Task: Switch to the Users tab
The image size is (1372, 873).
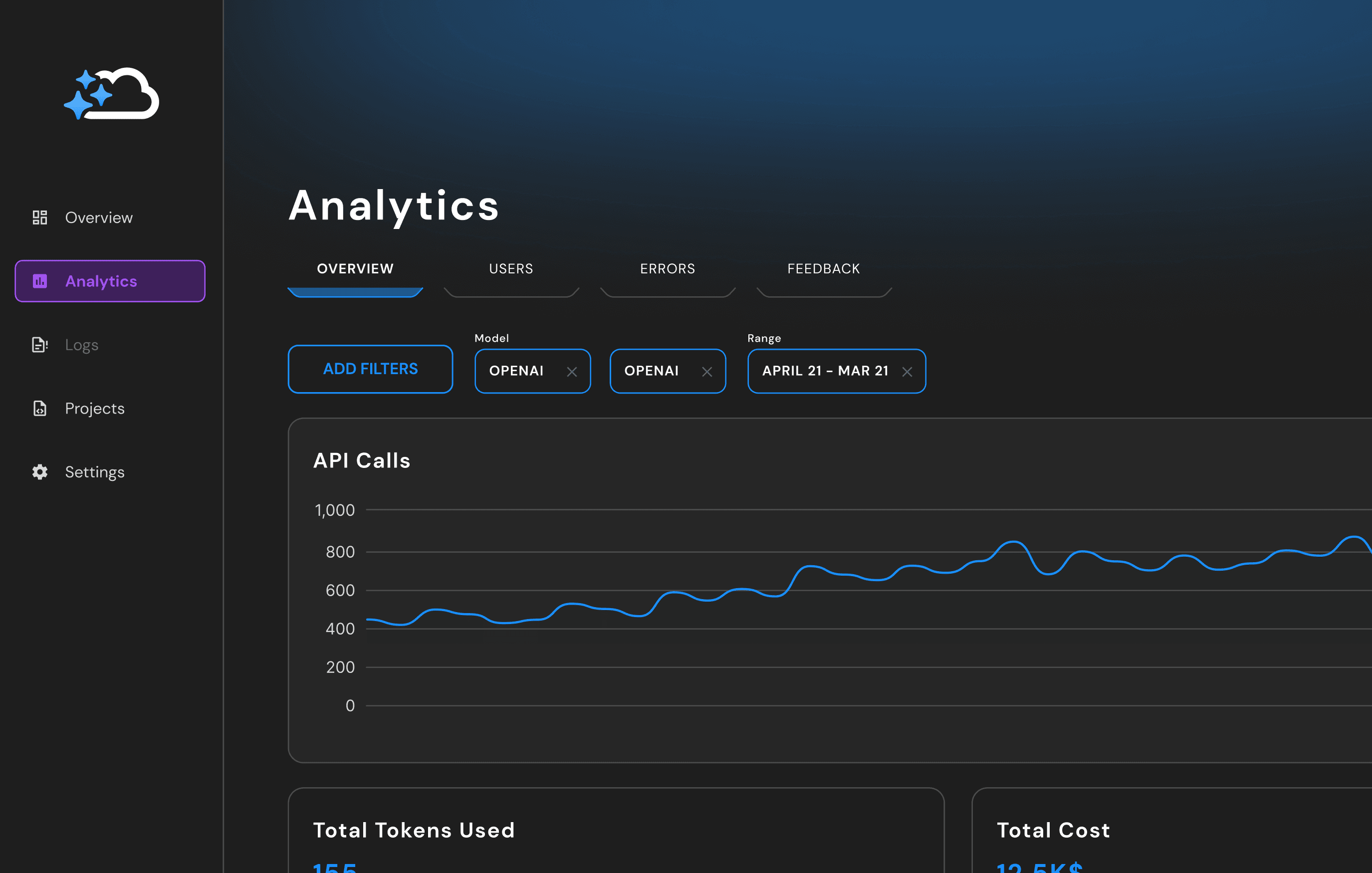Action: point(511,269)
